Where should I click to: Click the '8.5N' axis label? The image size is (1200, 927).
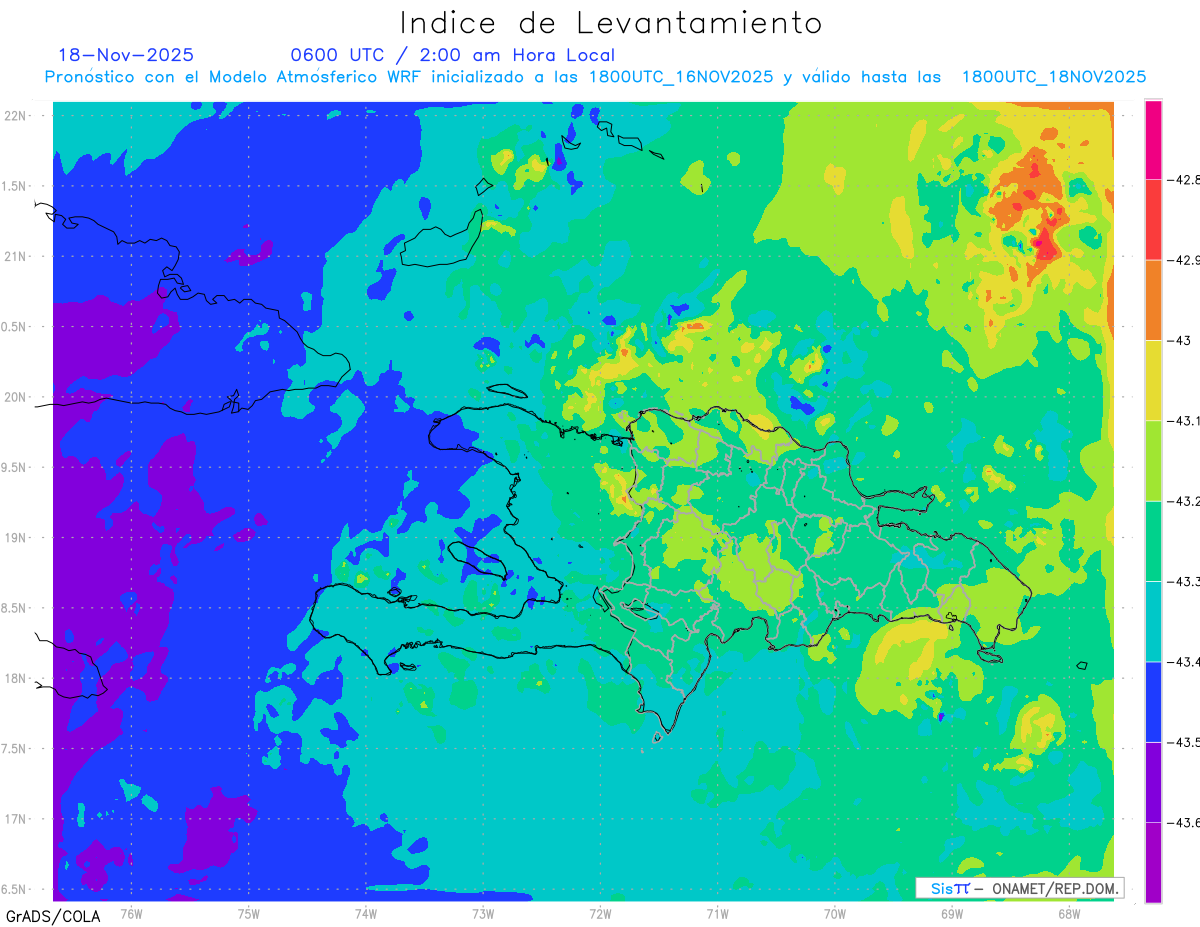15,608
